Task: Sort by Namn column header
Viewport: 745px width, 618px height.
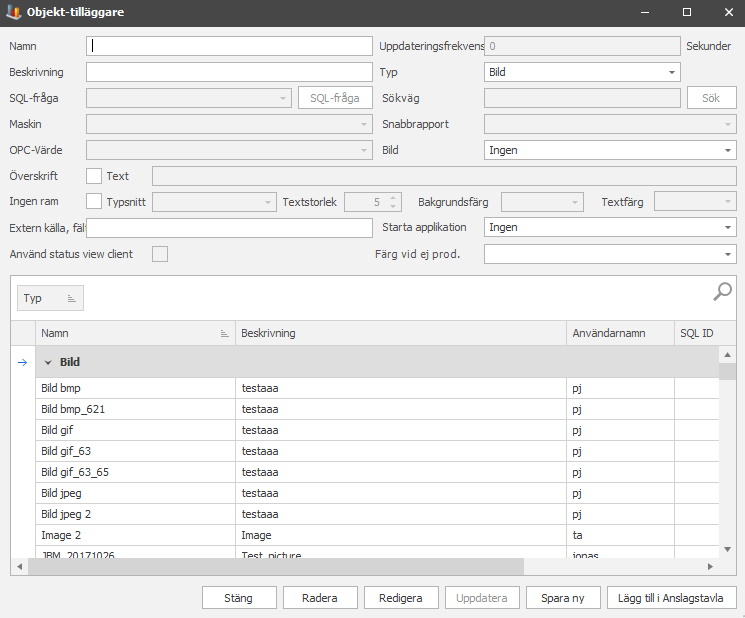Action: (x=135, y=333)
